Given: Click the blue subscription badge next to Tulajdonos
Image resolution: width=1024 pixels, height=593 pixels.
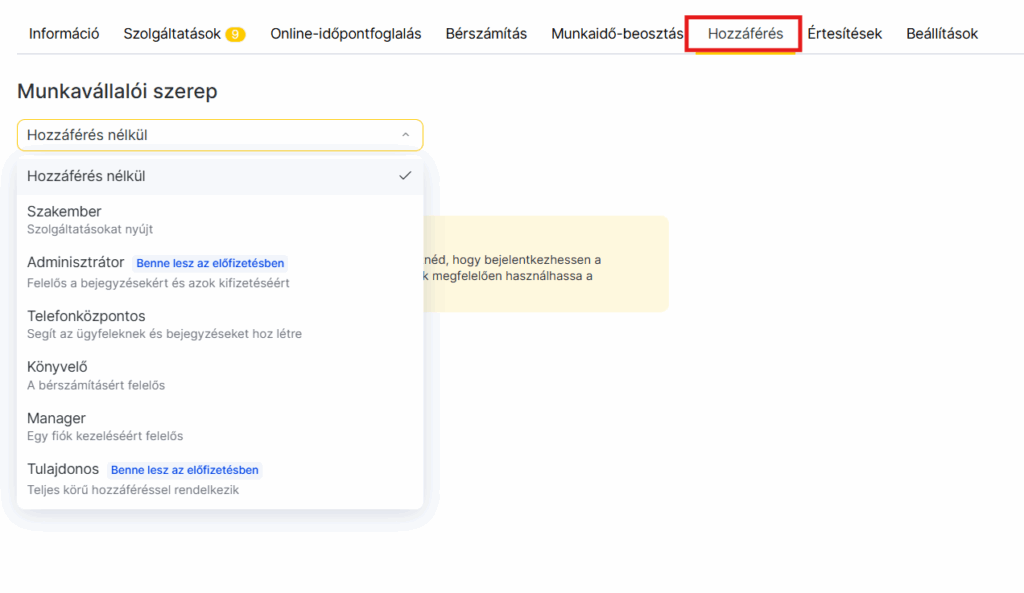Looking at the screenshot, I should (x=185, y=470).
